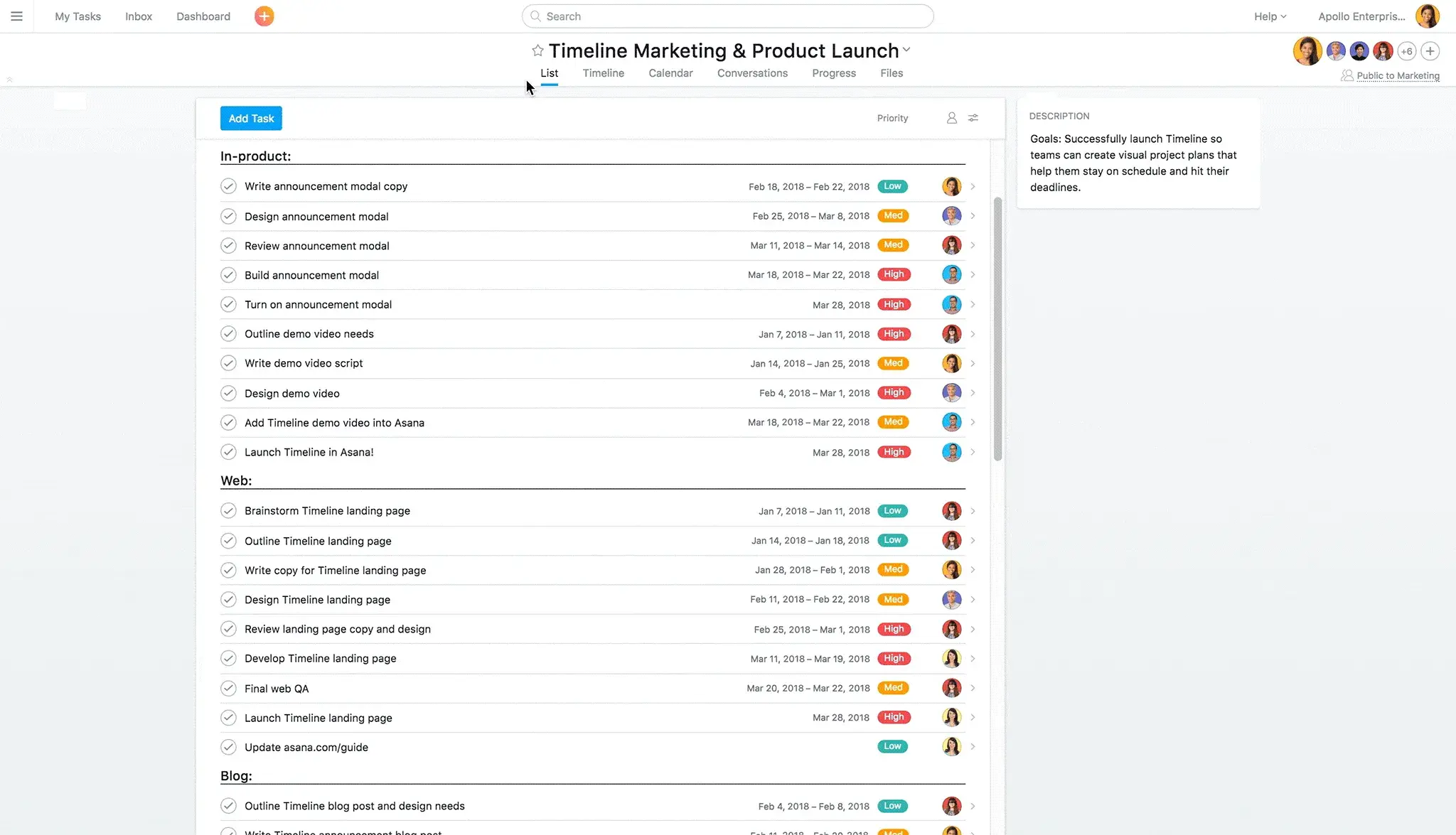Image resolution: width=1456 pixels, height=835 pixels.
Task: Mark Design announcement modal complete
Action: click(x=228, y=216)
